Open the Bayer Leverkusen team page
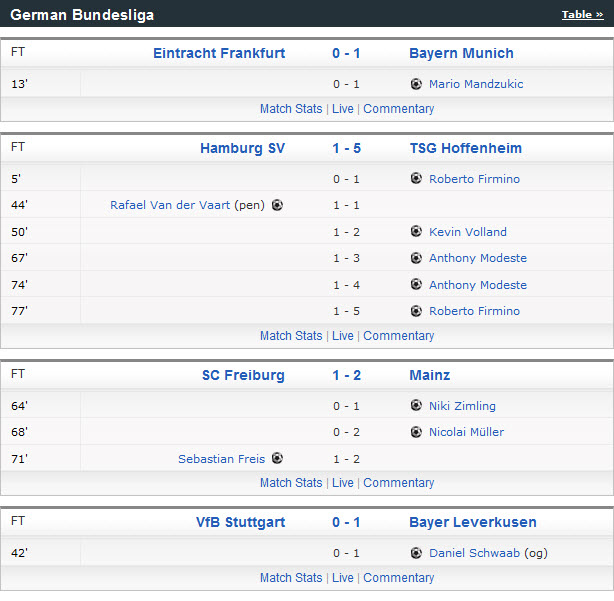 tap(472, 522)
